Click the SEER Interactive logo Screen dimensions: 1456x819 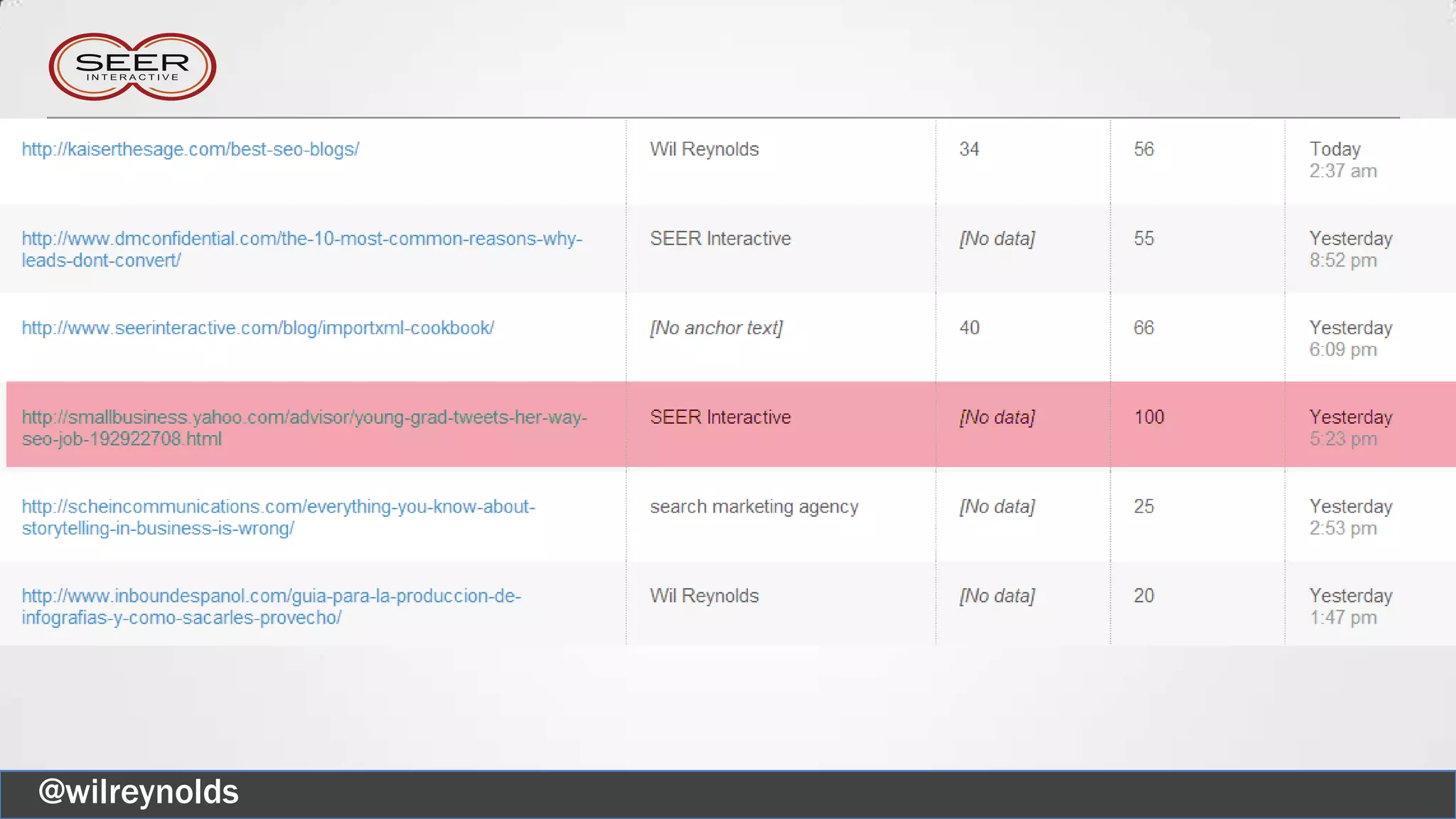coord(132,67)
